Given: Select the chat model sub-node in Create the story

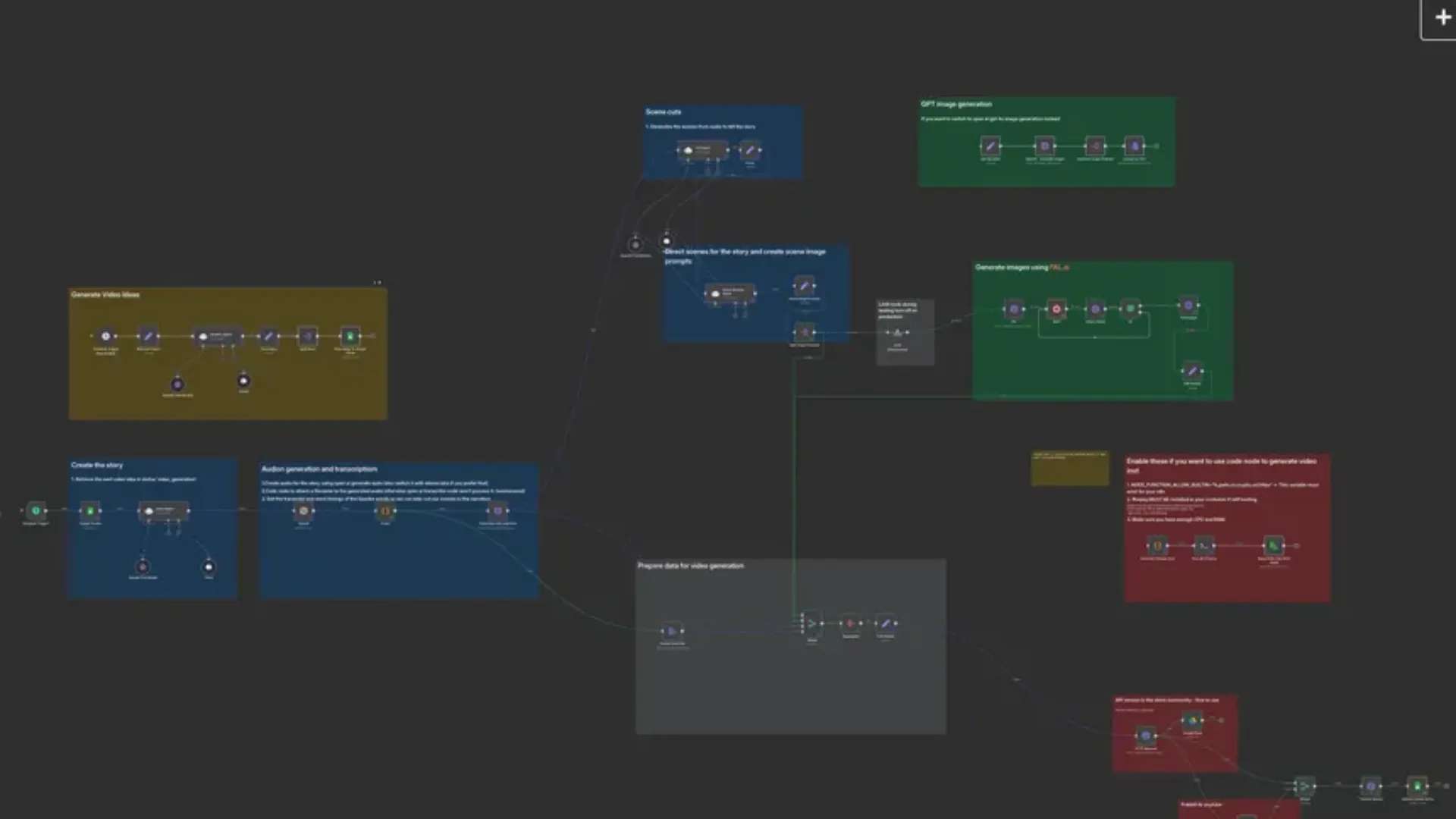Looking at the screenshot, I should click(x=143, y=566).
